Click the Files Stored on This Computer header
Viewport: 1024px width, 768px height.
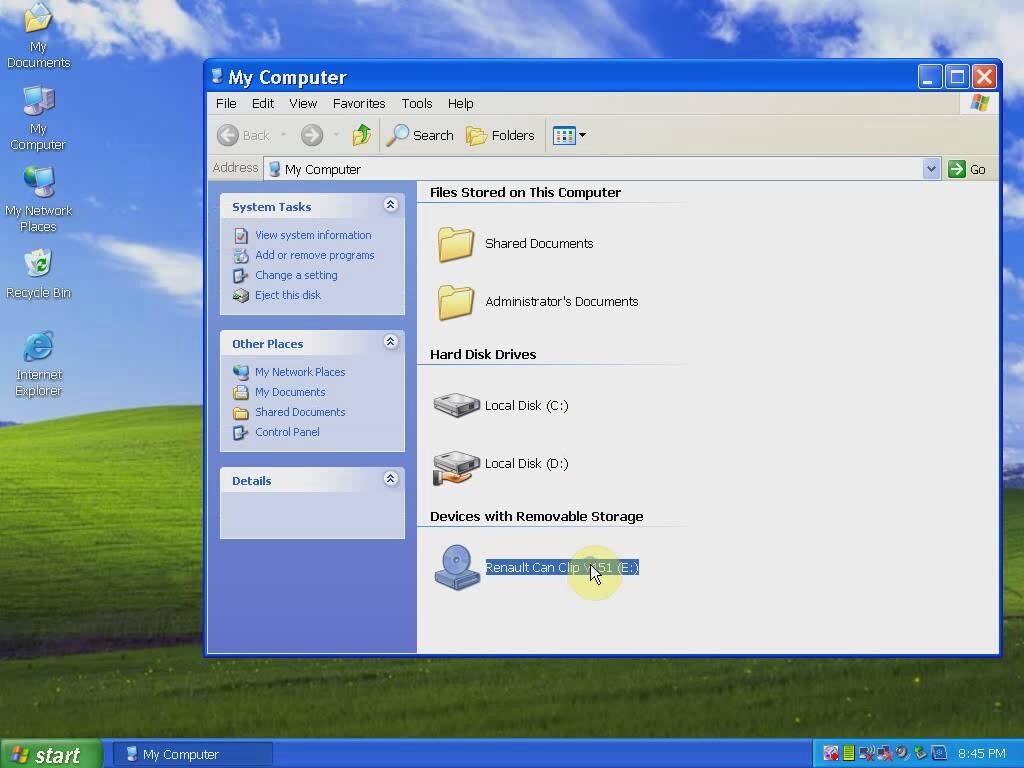click(x=525, y=193)
